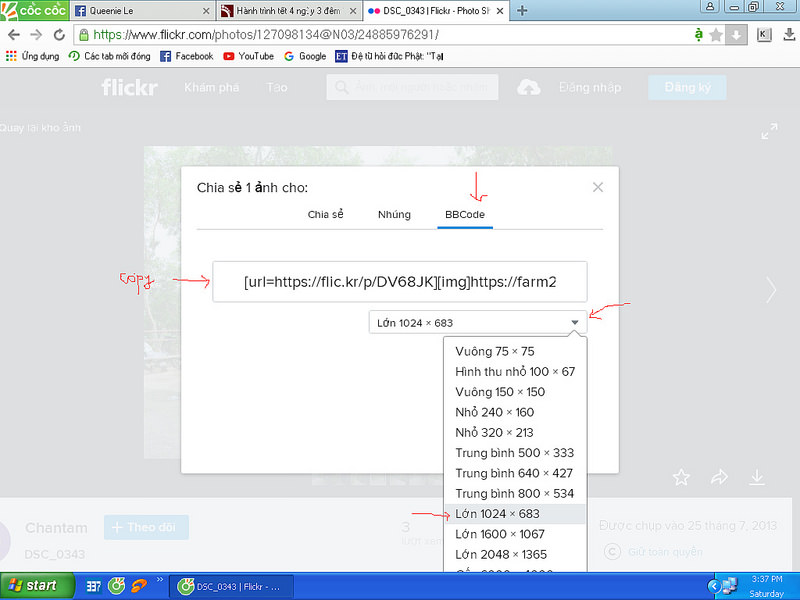This screenshot has width=800, height=600.
Task: Open Khám phá in Flickr nav
Action: [212, 87]
